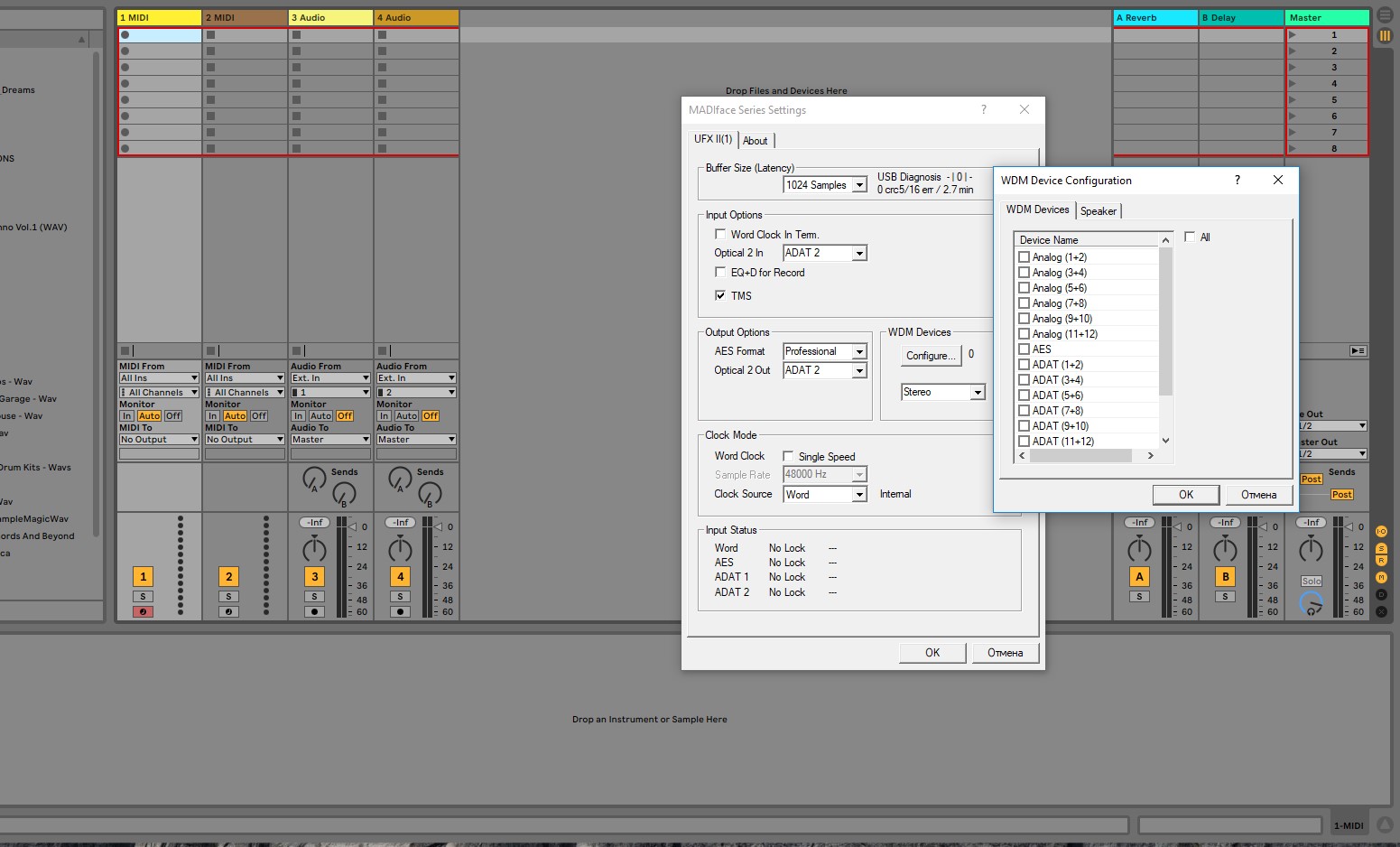Open MIDI To No Output dropdown on 2 MIDI
The width and height of the screenshot is (1400, 847).
tap(245, 440)
